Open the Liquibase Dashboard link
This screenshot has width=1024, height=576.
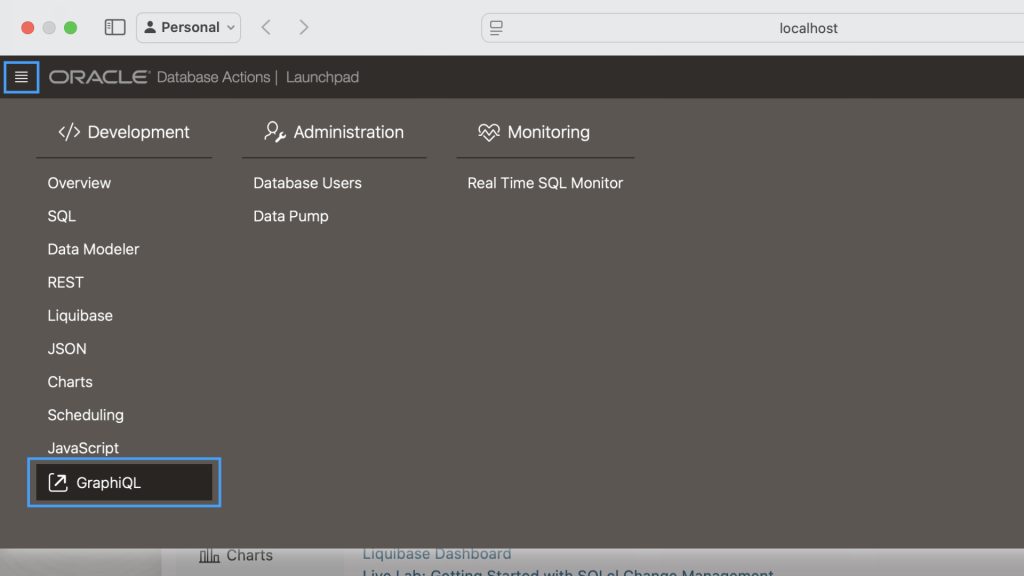pyautogui.click(x=437, y=554)
